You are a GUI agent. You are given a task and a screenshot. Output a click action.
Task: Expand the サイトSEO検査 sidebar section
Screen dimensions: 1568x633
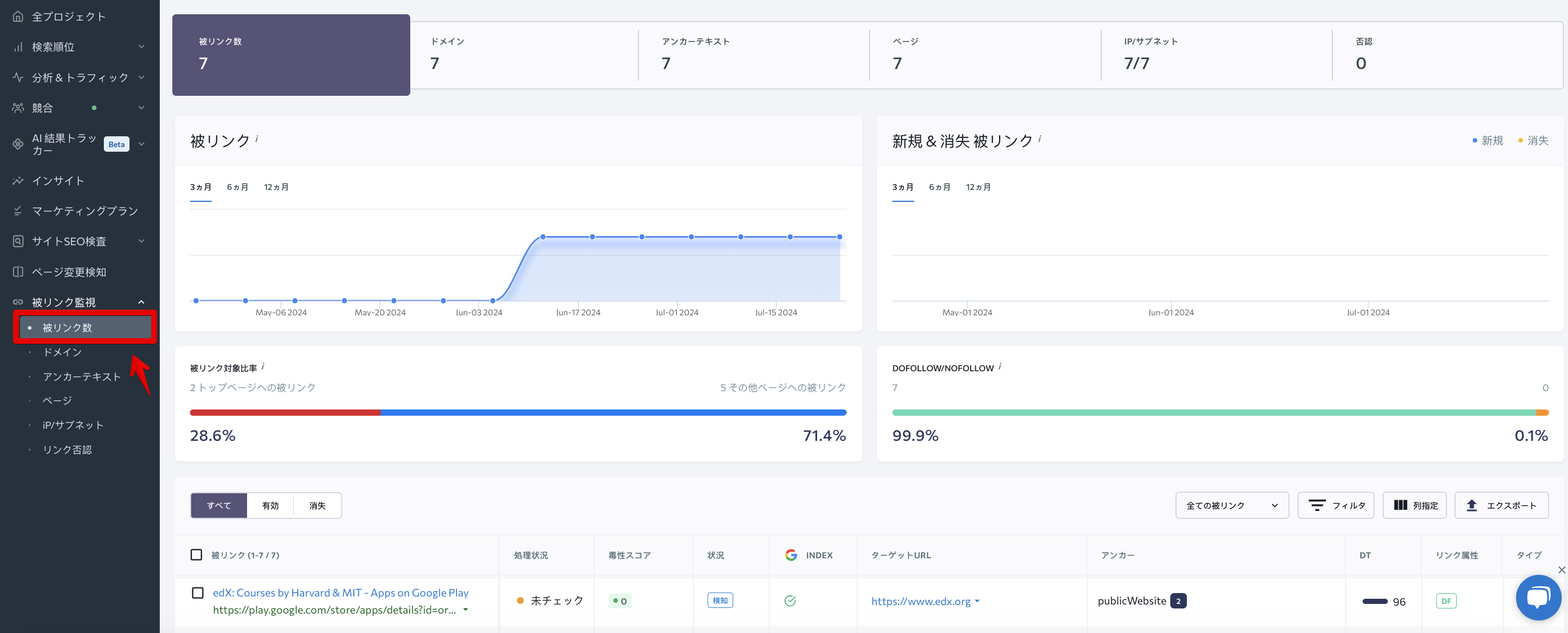click(x=141, y=241)
